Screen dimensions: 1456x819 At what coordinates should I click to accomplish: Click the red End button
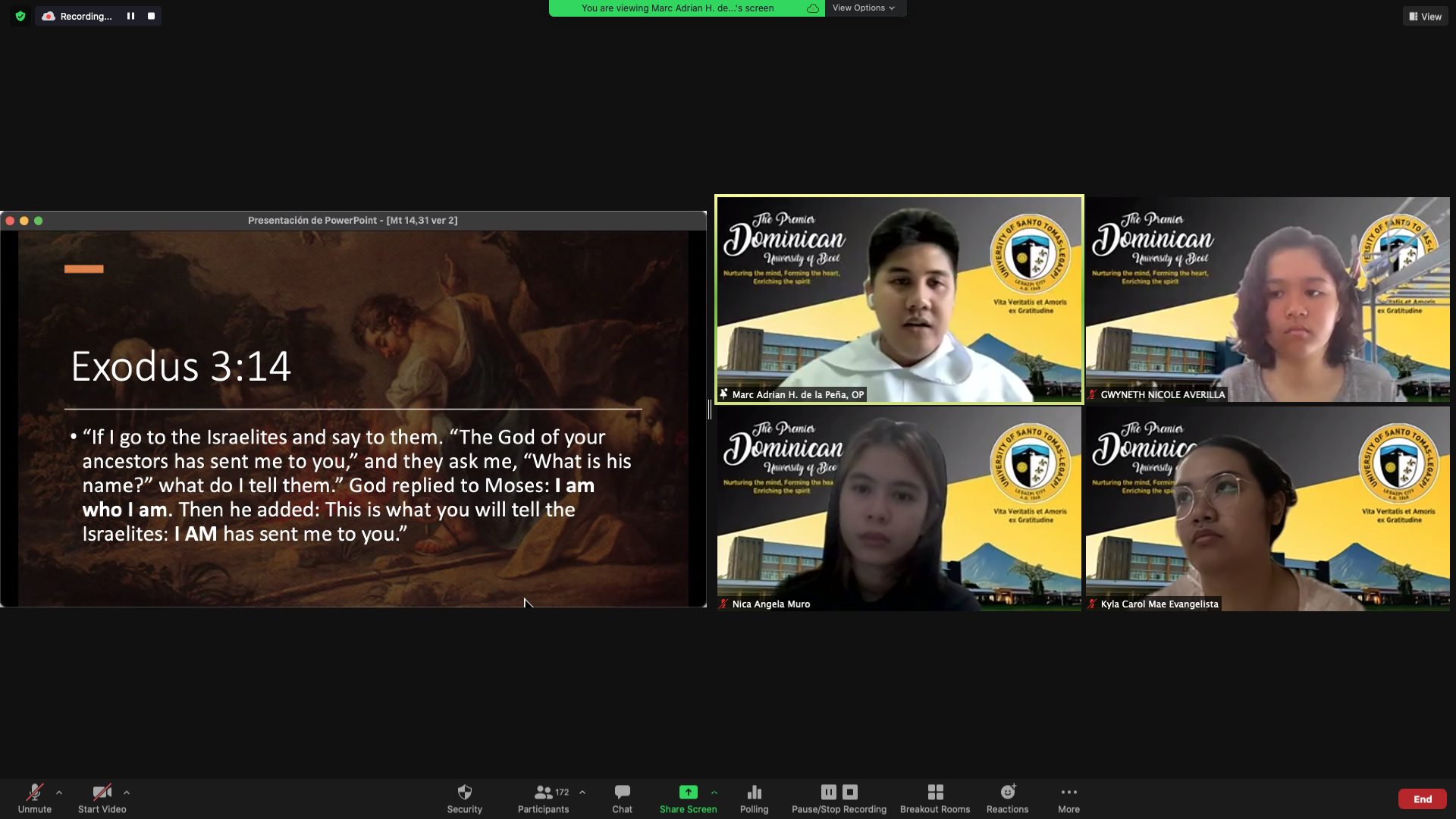coord(1422,799)
